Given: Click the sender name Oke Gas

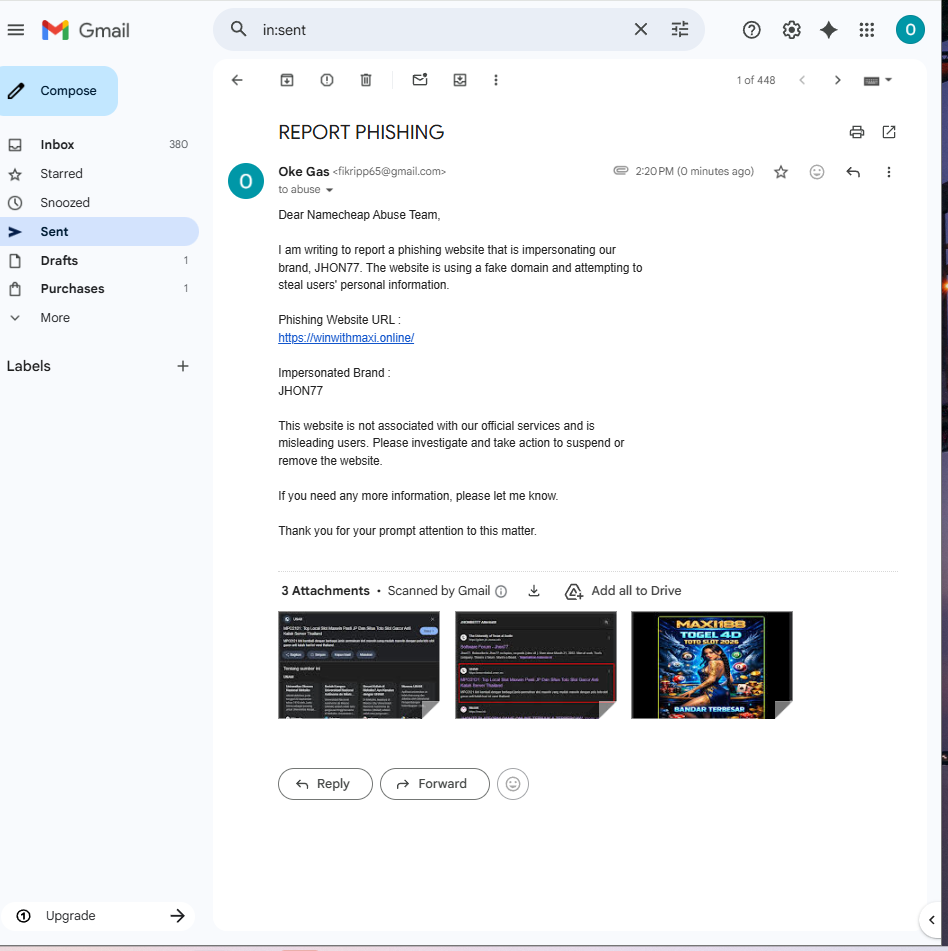Looking at the screenshot, I should [x=303, y=172].
